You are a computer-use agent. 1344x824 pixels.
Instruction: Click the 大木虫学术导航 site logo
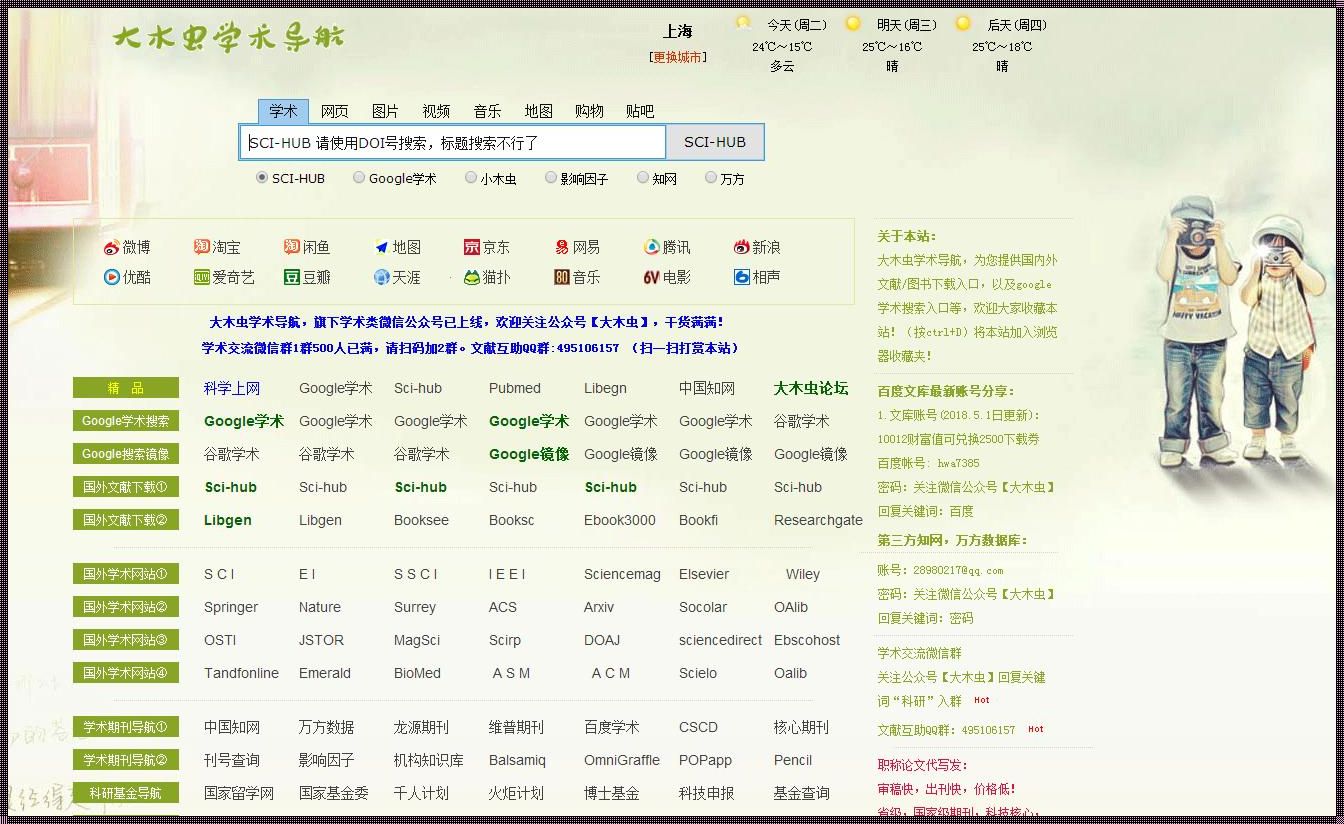tap(228, 37)
